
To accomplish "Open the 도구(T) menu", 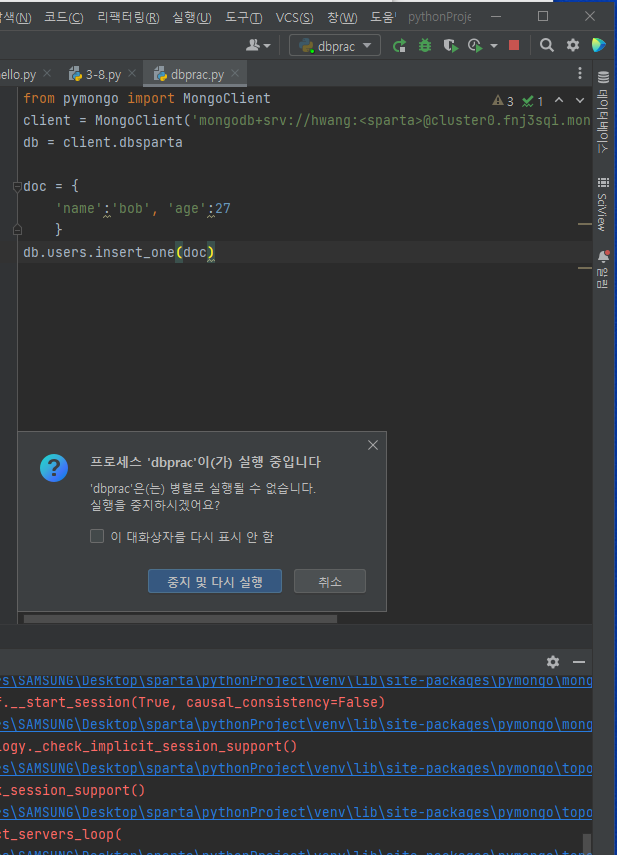I will tap(244, 17).
